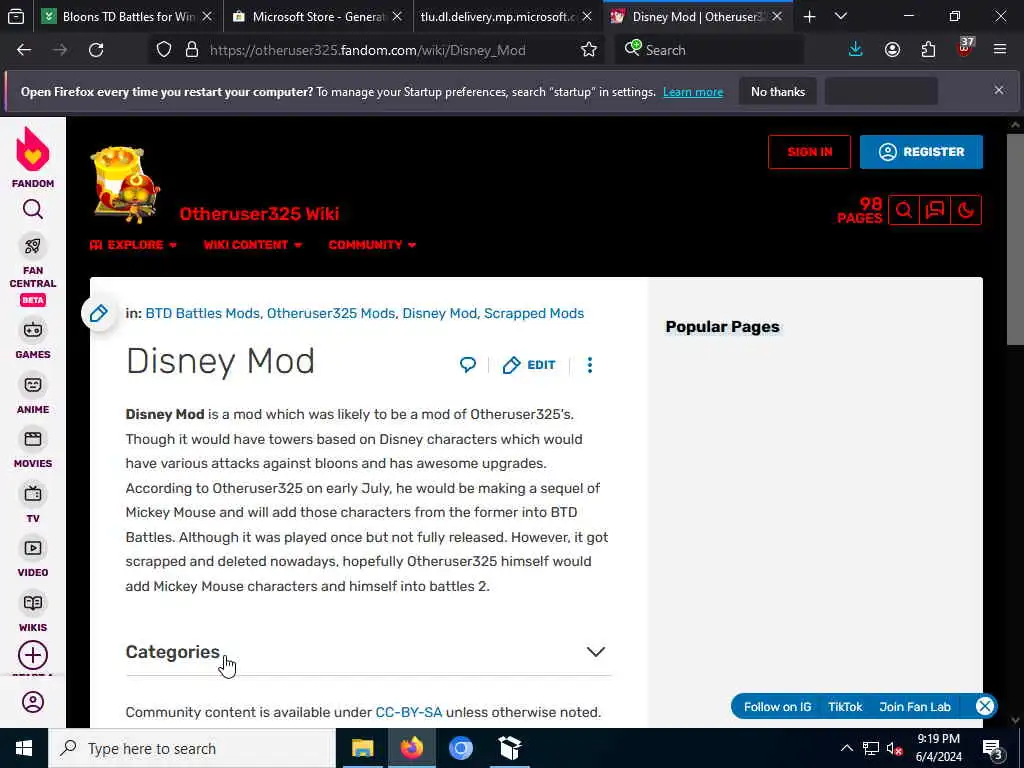Bookmark this page with the star icon
The height and width of the screenshot is (768, 1024).
pos(589,50)
